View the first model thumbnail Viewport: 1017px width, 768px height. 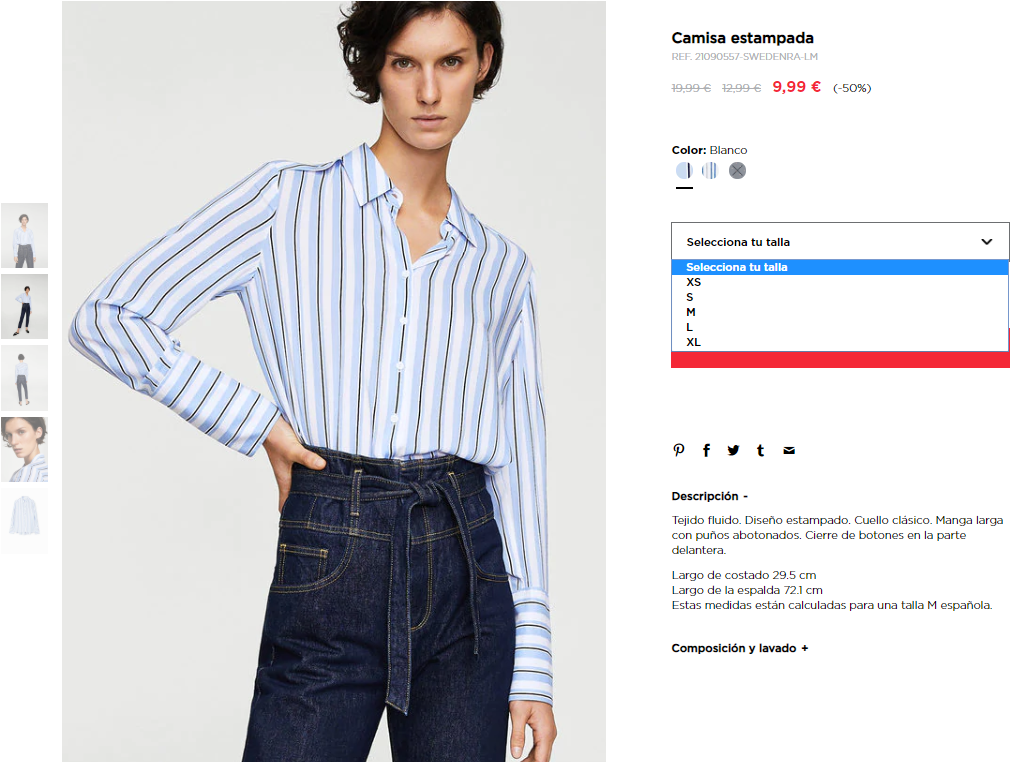point(25,235)
